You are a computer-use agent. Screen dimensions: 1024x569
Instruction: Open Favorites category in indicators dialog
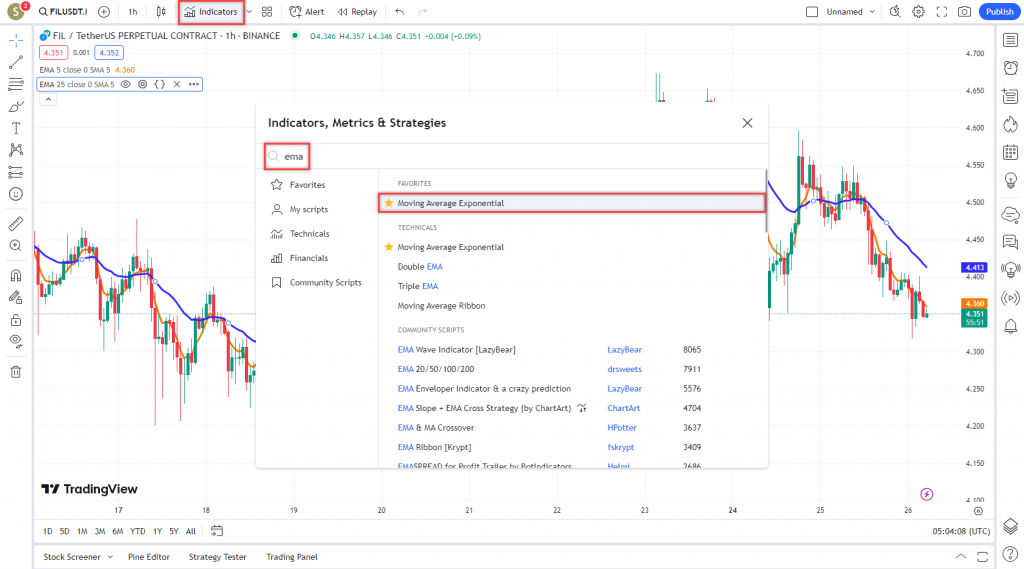point(298,185)
